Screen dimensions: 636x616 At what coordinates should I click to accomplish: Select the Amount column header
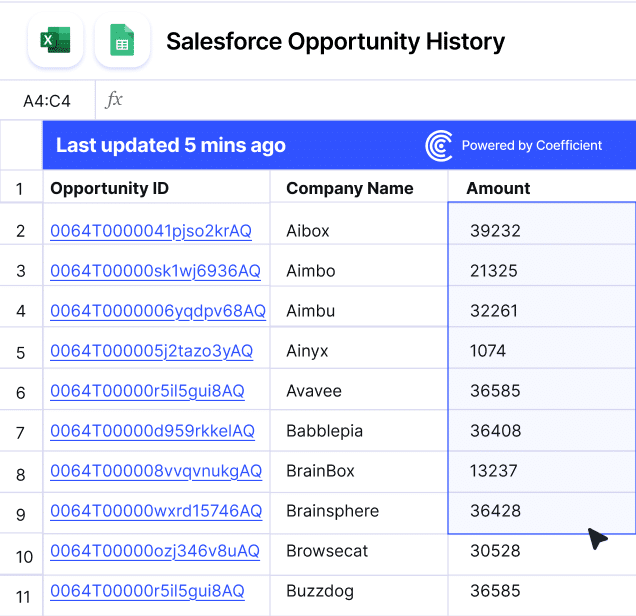click(542, 187)
